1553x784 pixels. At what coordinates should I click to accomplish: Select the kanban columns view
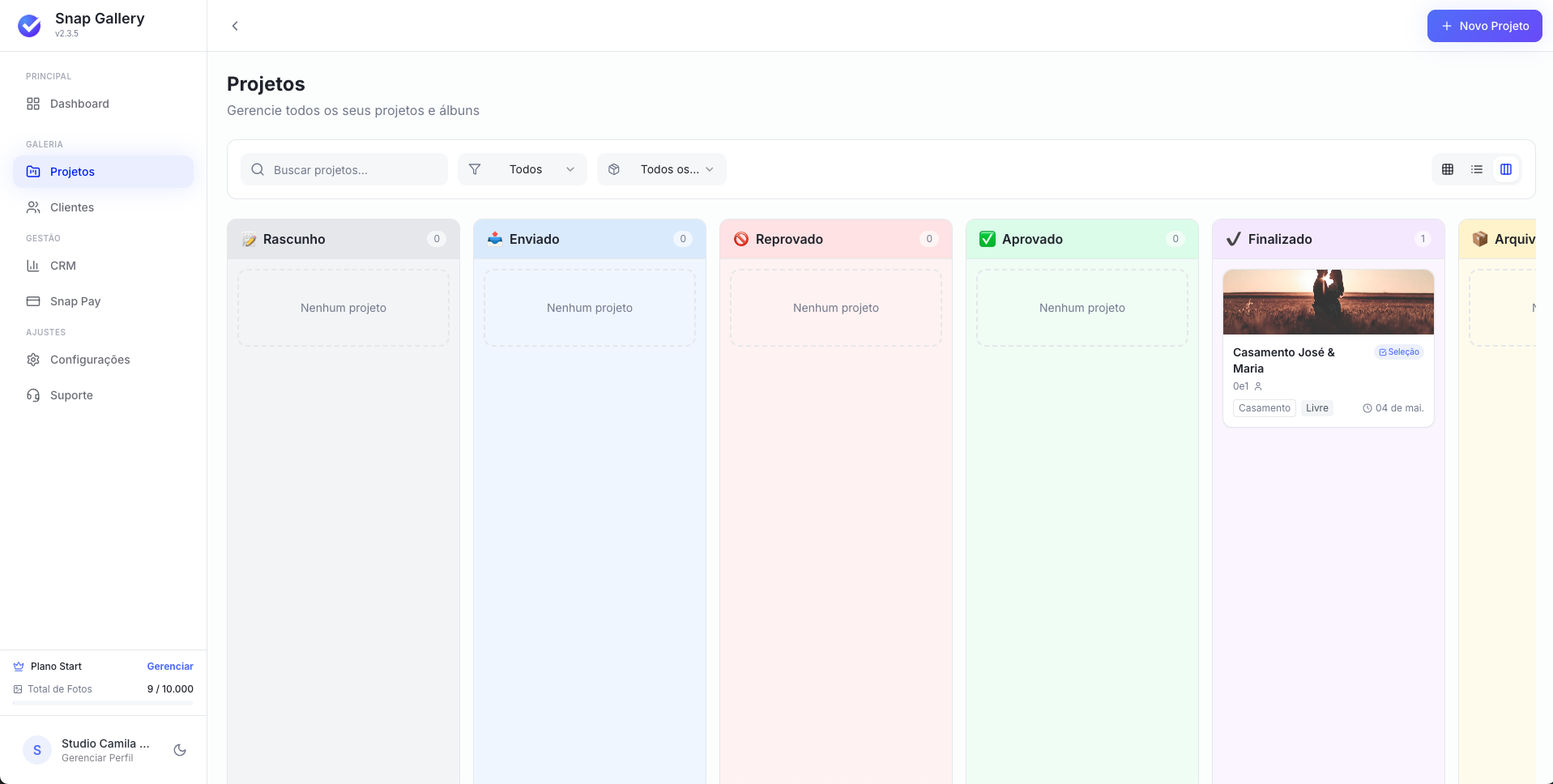pyautogui.click(x=1506, y=169)
